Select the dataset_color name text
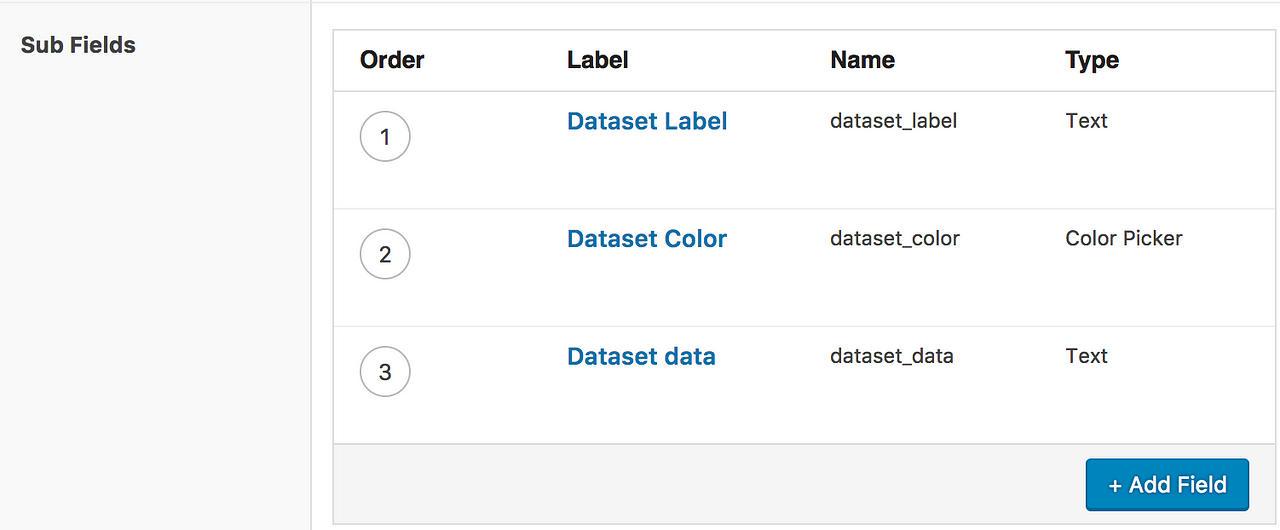The width and height of the screenshot is (1280, 530). tap(895, 239)
